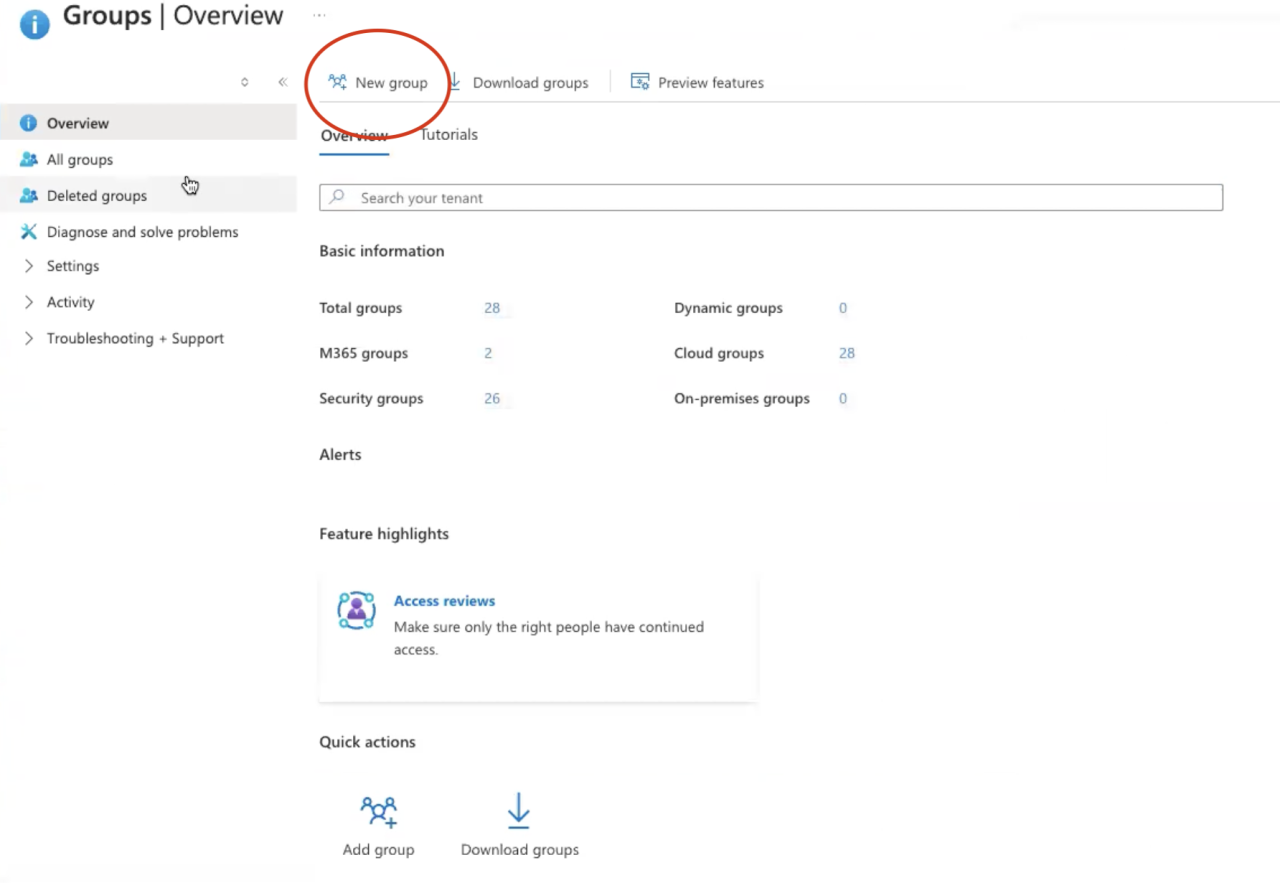Switch to the Tutorials tab
The width and height of the screenshot is (1280, 883).
coord(448,134)
